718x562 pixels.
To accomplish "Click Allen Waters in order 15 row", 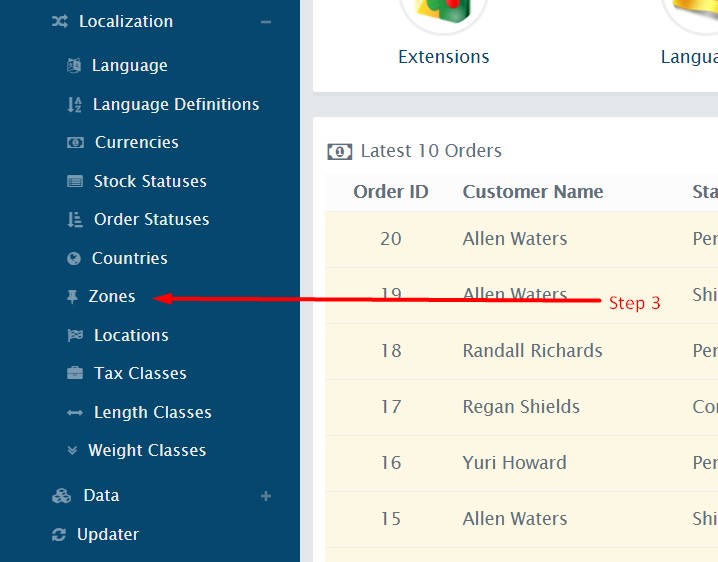I will (x=515, y=519).
